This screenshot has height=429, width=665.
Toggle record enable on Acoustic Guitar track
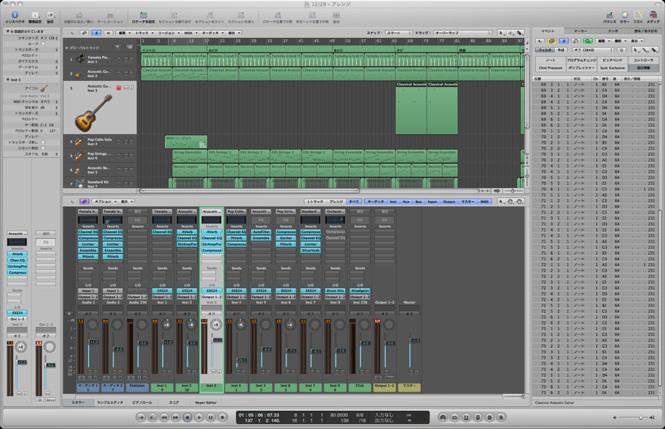[x=118, y=89]
